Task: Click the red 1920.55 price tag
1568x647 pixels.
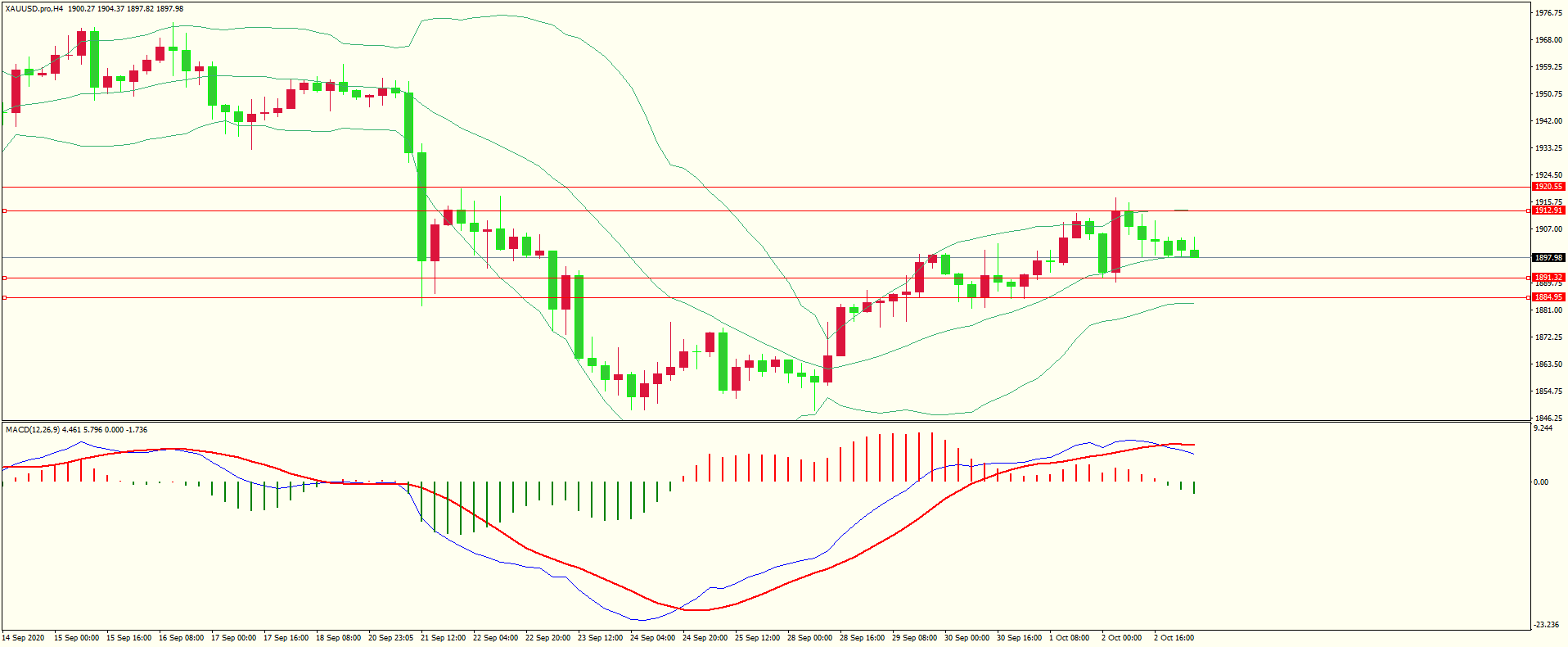Action: tap(1548, 187)
